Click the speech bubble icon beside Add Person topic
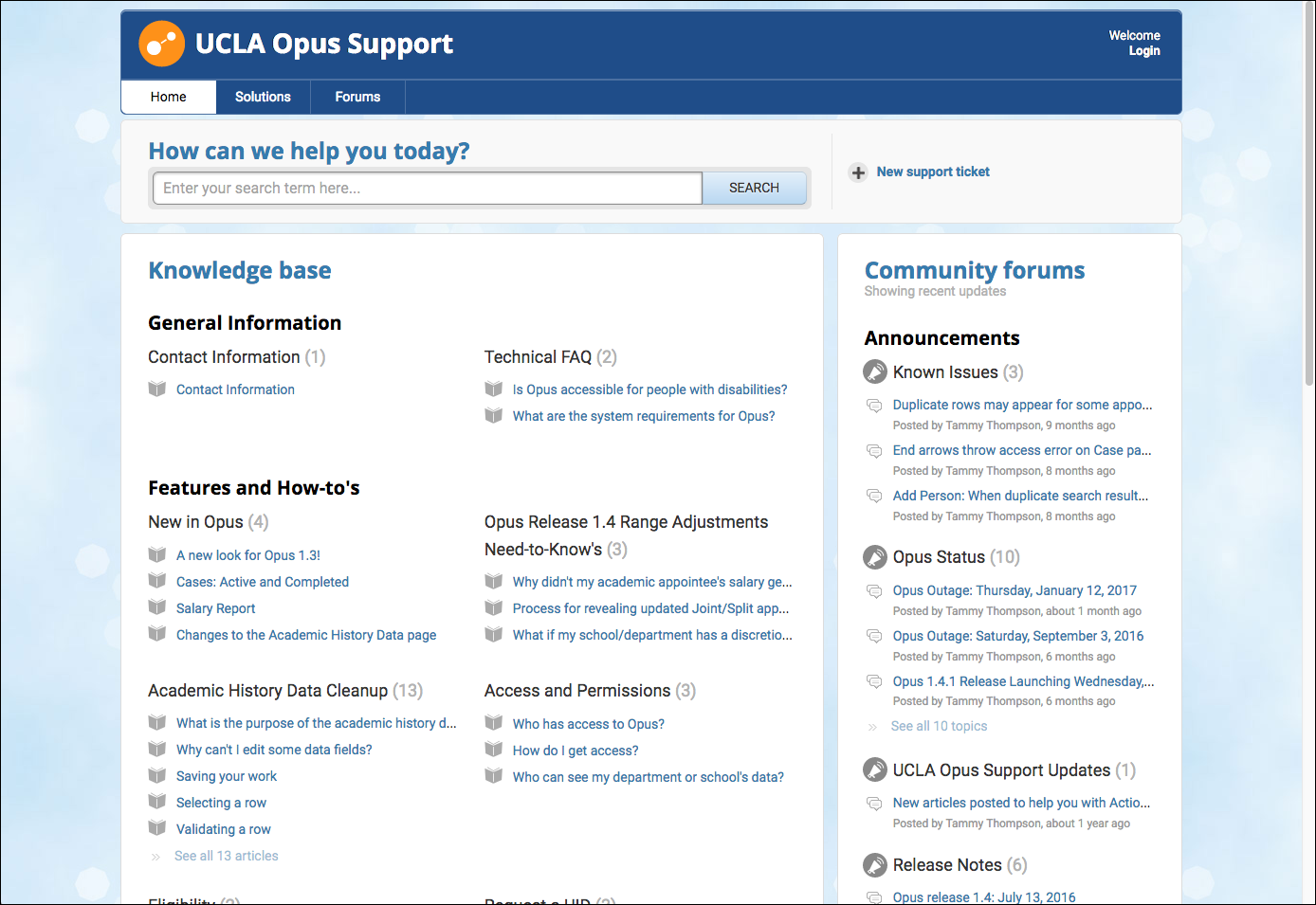The height and width of the screenshot is (905, 1316). pyautogui.click(x=874, y=497)
